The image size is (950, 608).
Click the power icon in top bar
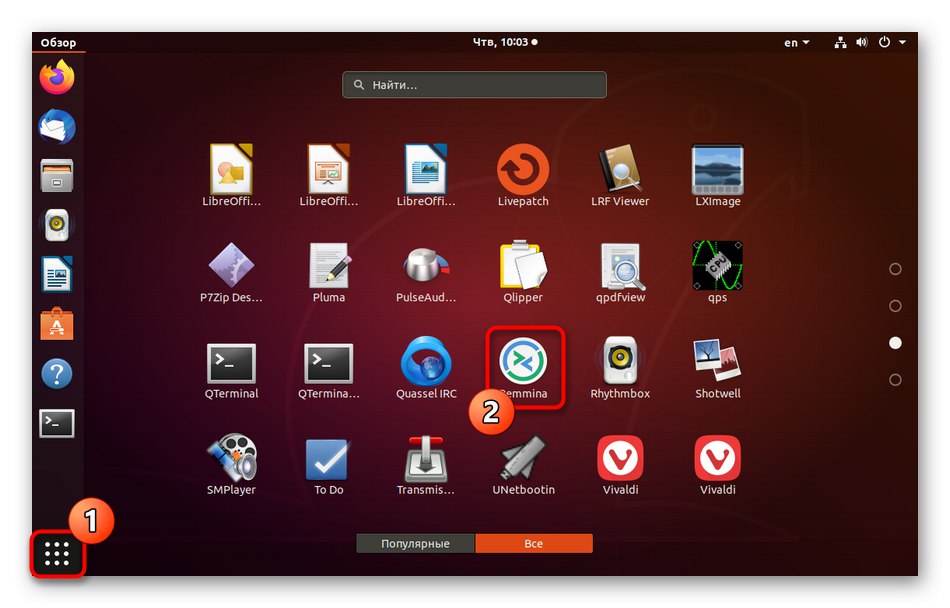point(885,42)
